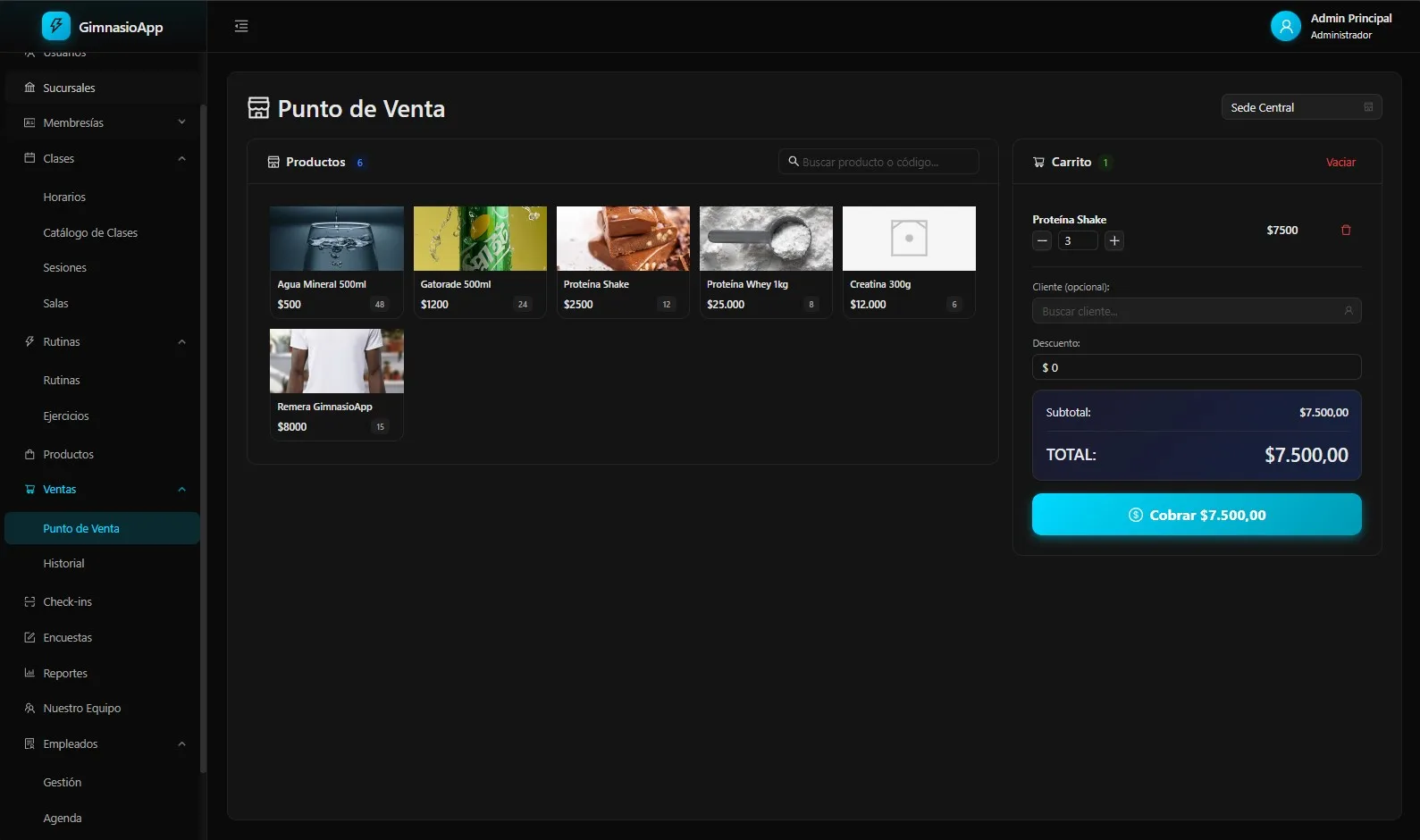Focus the Buscar cliente input field
Screen dimensions: 1420x840
[1189, 311]
